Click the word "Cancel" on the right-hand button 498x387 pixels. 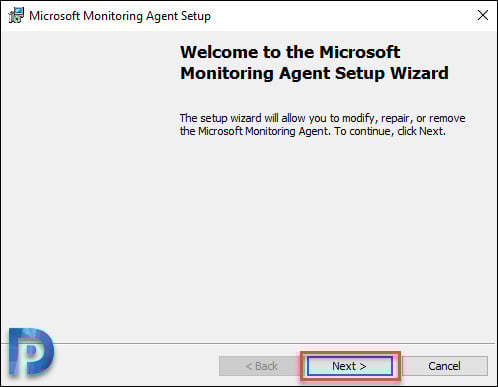click(x=445, y=366)
